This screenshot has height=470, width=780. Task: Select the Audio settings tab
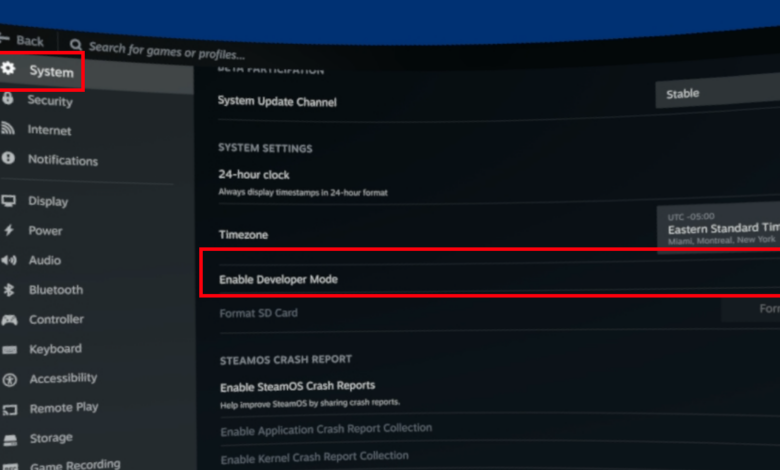(97, 260)
